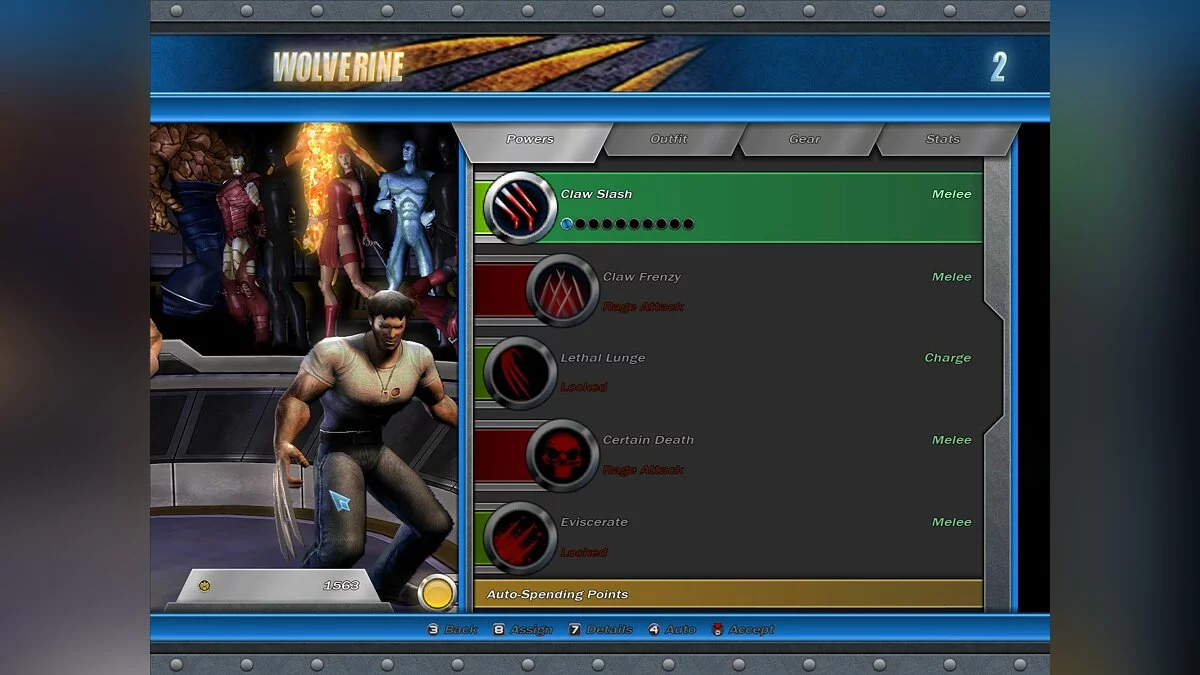Click the 1563 credits value
Viewport: 1200px width, 675px height.
click(341, 586)
